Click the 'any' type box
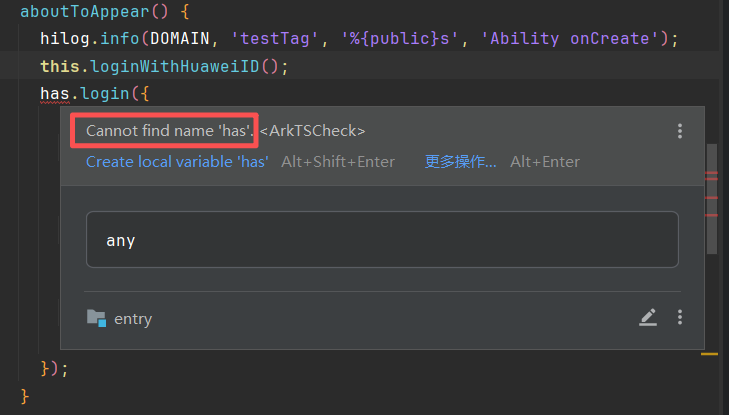Image resolution: width=729 pixels, height=415 pixels. pos(382,239)
